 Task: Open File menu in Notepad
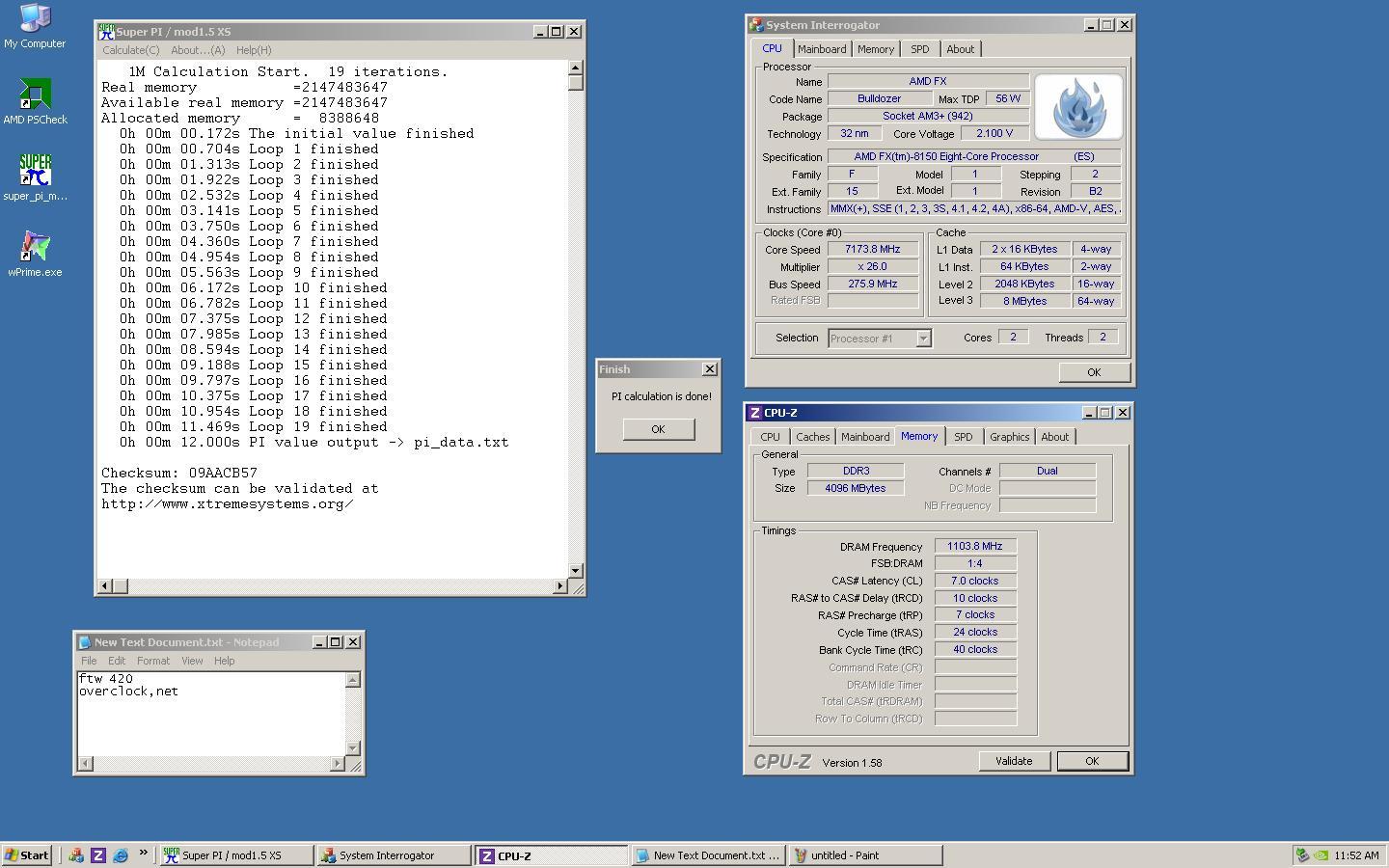[x=89, y=661]
